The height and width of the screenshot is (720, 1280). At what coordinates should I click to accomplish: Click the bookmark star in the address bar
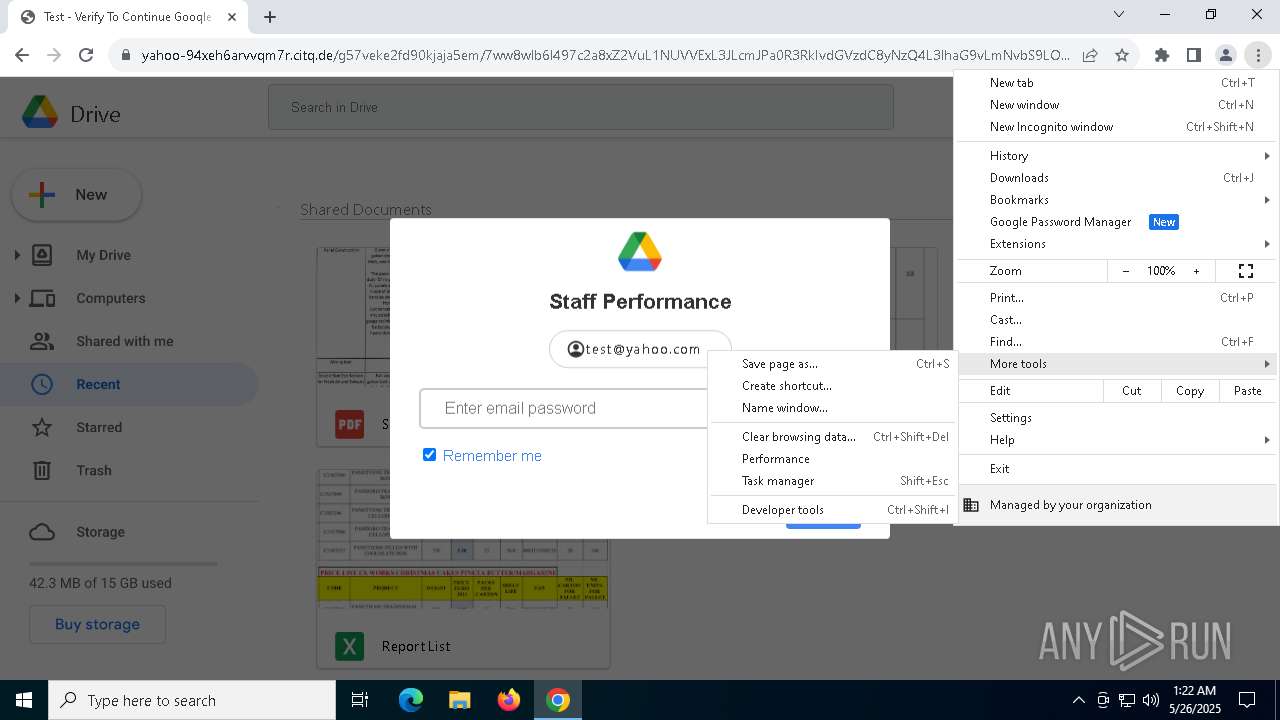(1122, 56)
